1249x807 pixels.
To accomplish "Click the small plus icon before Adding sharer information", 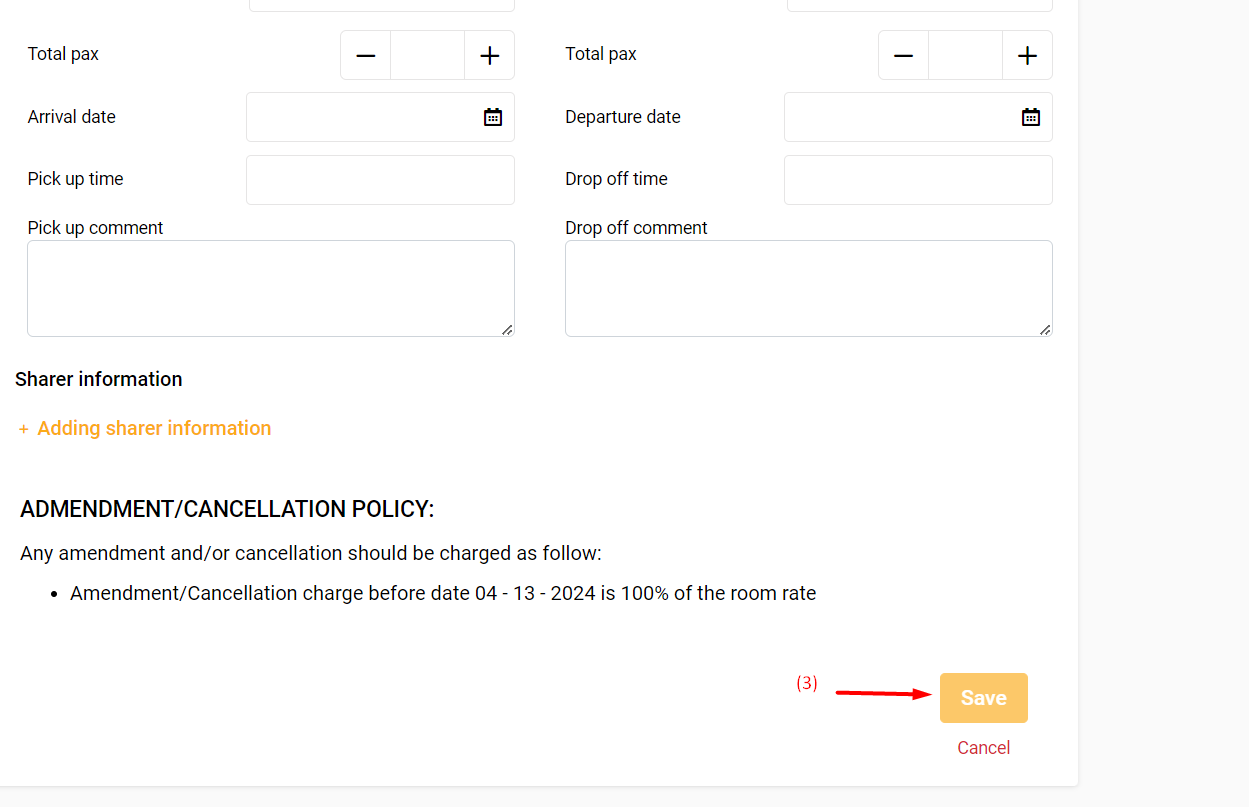I will point(23,429).
